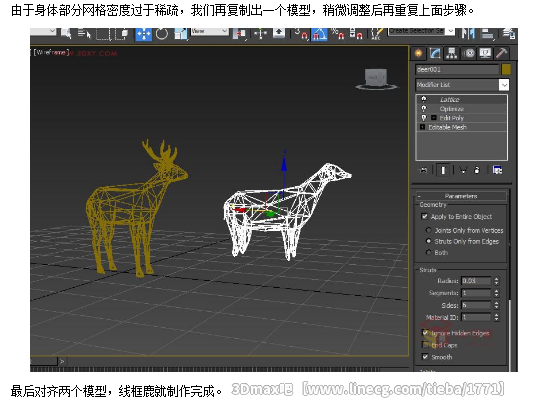Click the deer001 object color swatch
Viewport: 544px width, 408px height.
(x=506, y=69)
